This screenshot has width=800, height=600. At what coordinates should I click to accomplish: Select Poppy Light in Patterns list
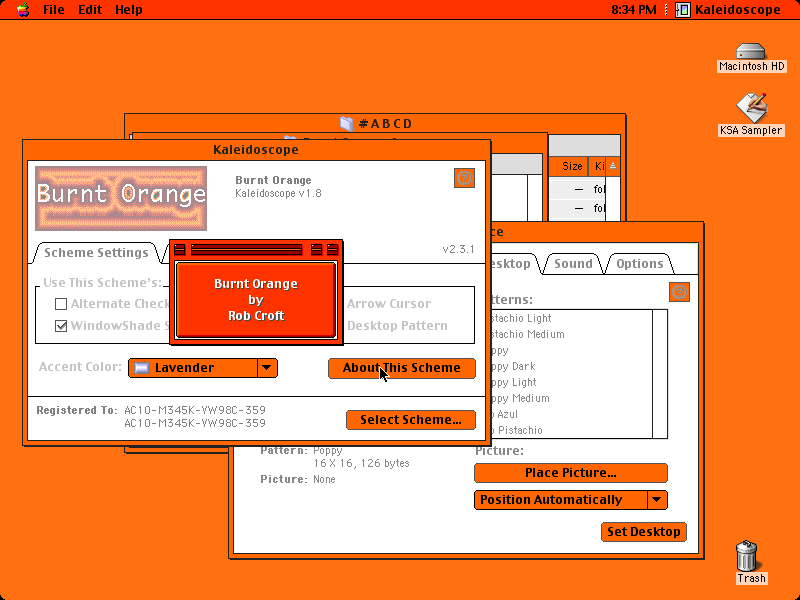click(568, 382)
